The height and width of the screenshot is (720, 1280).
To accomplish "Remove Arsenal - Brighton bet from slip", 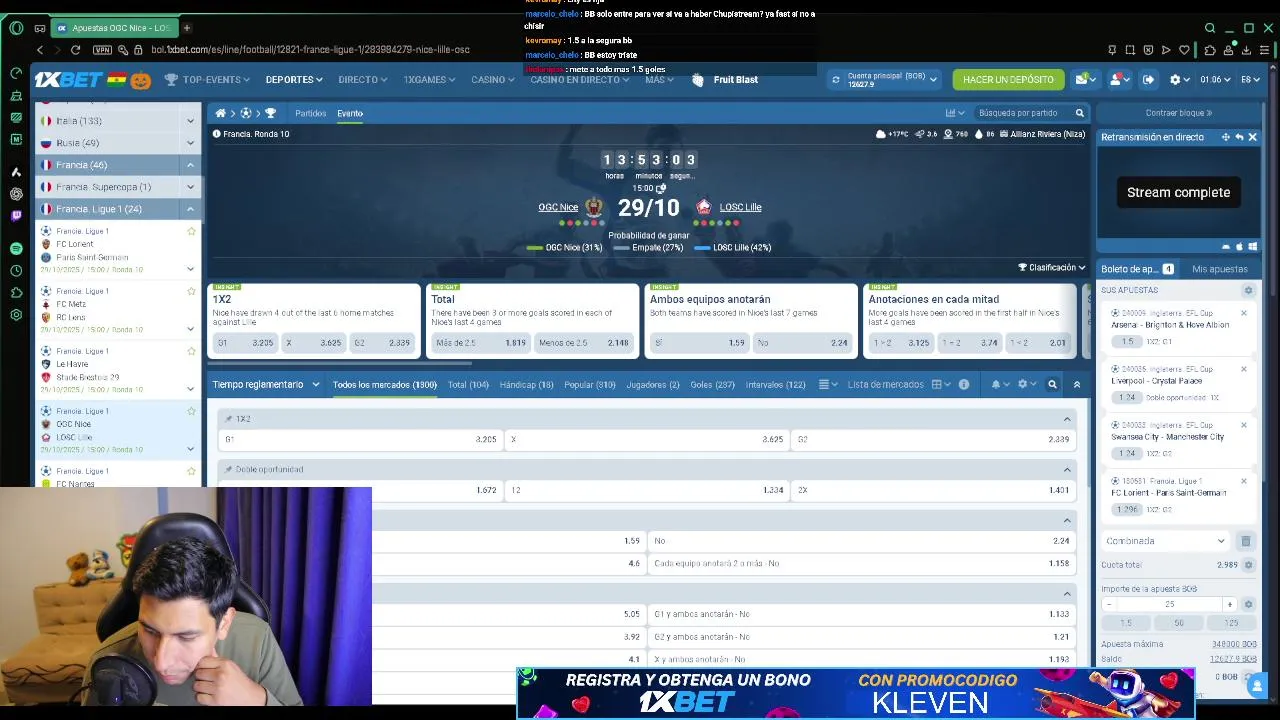I will tap(1244, 313).
